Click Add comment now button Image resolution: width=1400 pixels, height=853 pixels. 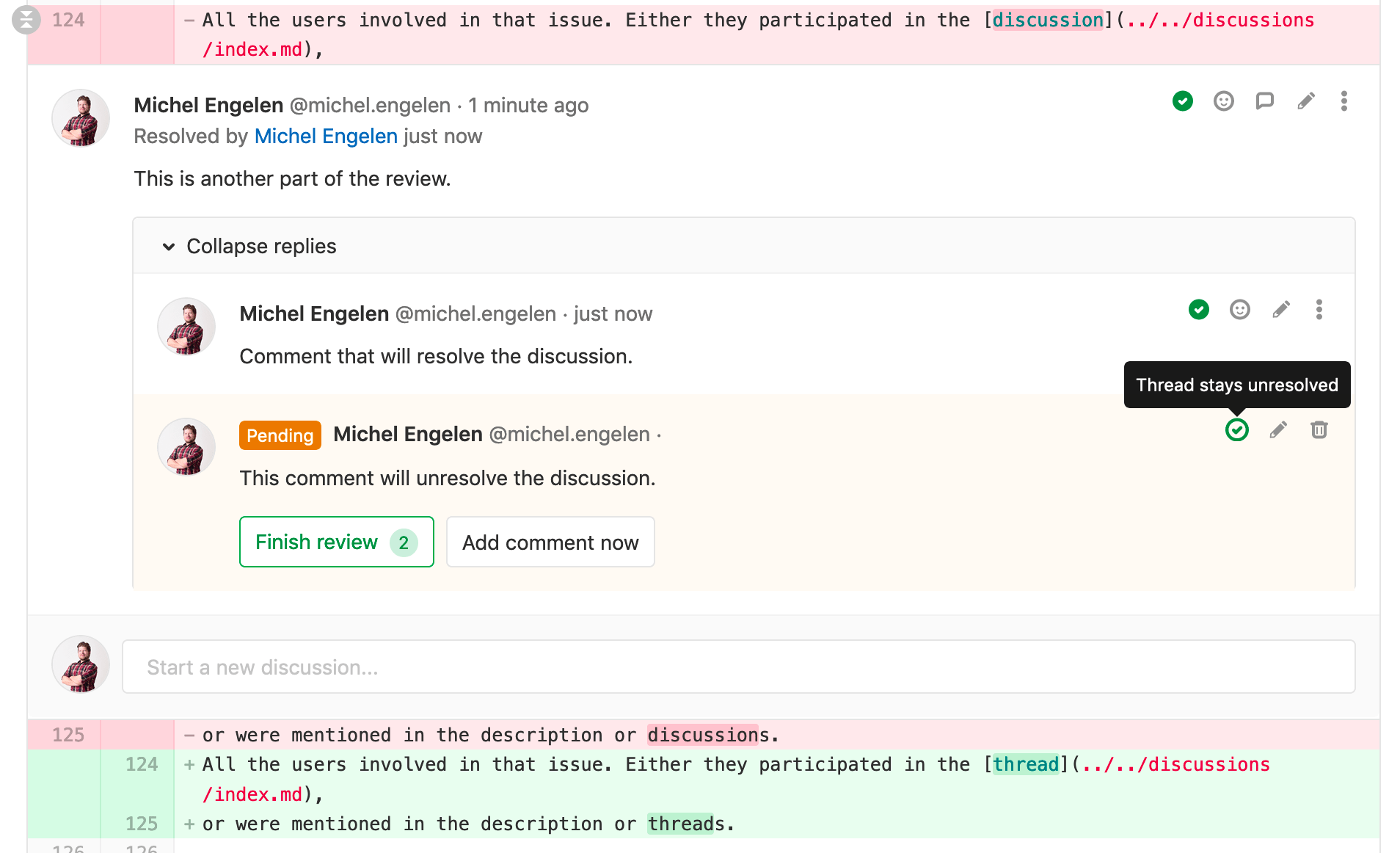(550, 542)
